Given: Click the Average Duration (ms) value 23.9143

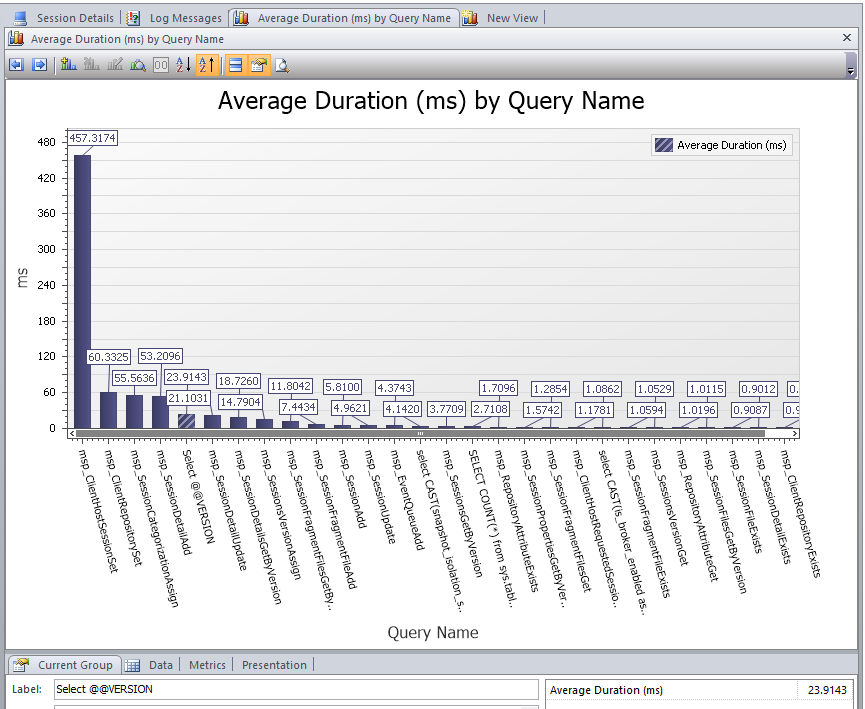Looking at the screenshot, I should [x=827, y=690].
